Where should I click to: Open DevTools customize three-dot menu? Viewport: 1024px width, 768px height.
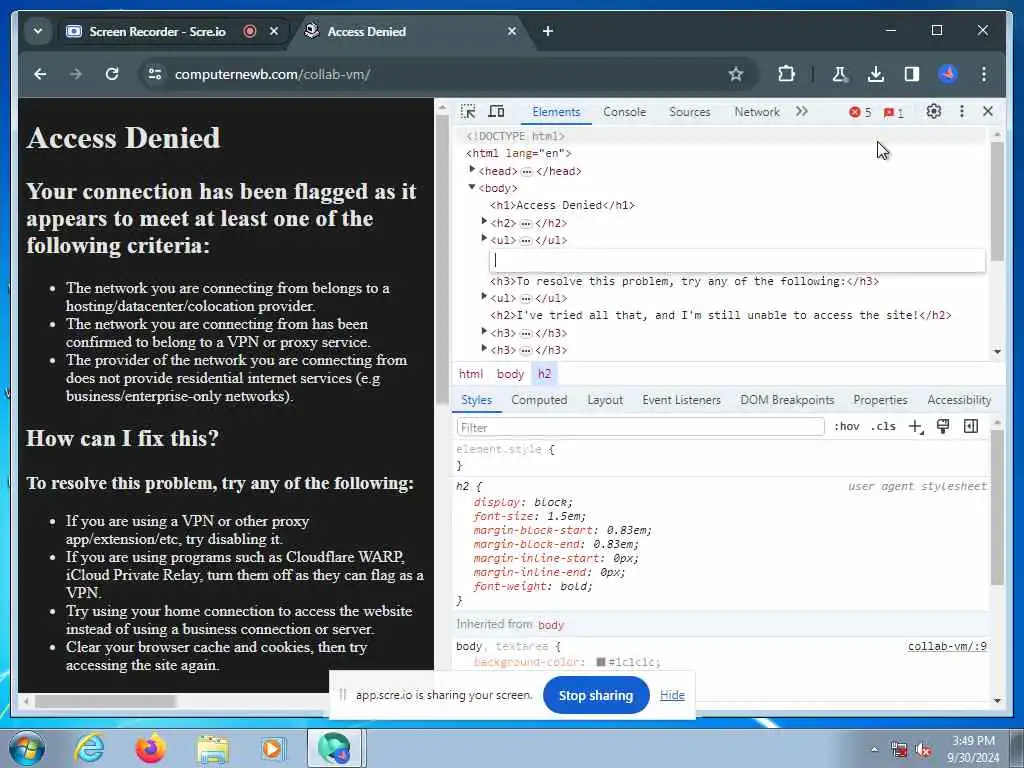pos(962,112)
